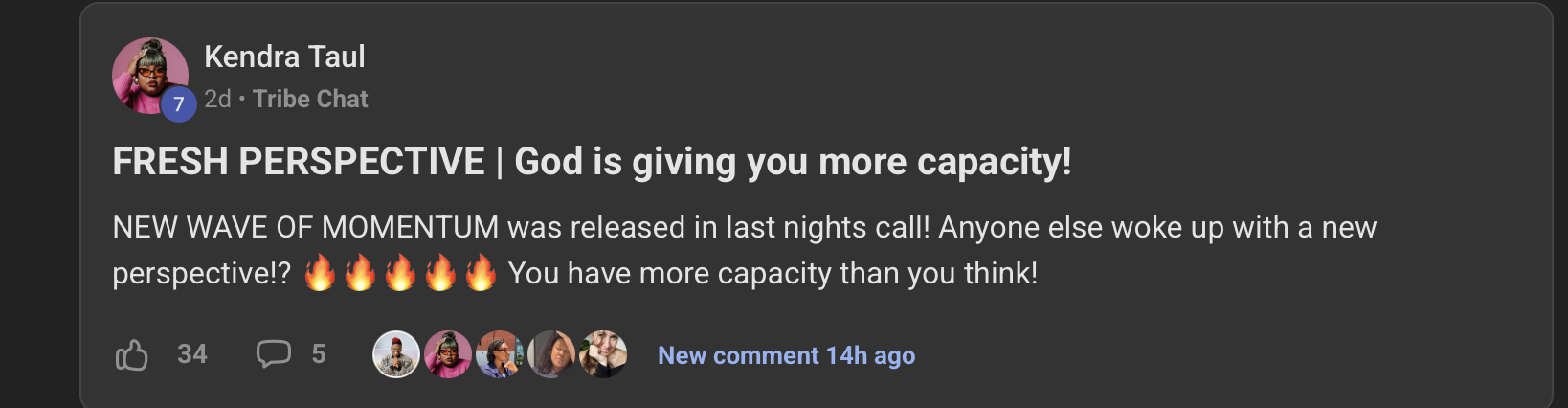
Task: Click the NEW WAVE OF MOMENTUM text line
Action: click(745, 227)
